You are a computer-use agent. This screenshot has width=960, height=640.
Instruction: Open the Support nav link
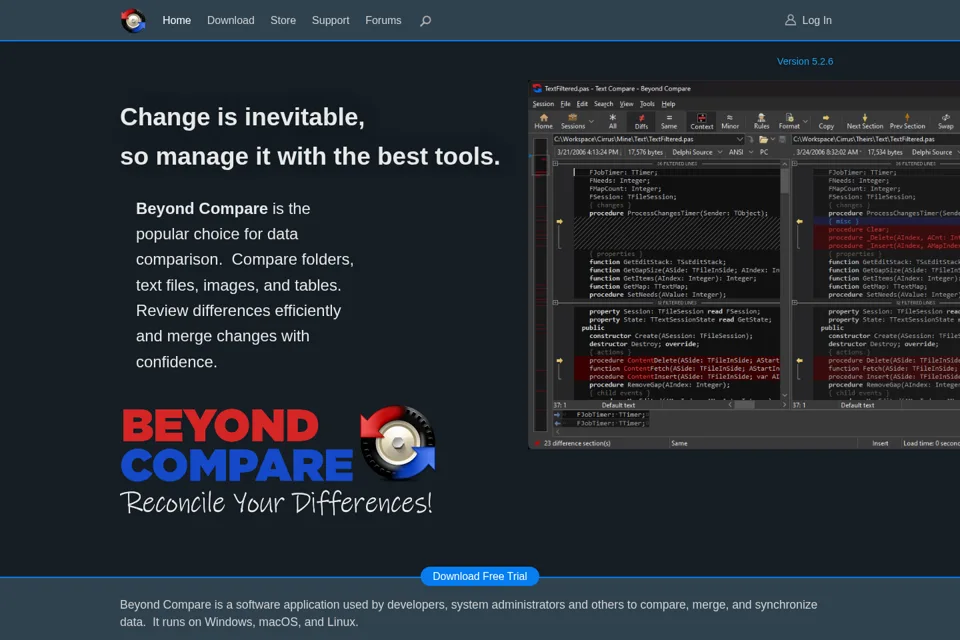point(331,20)
